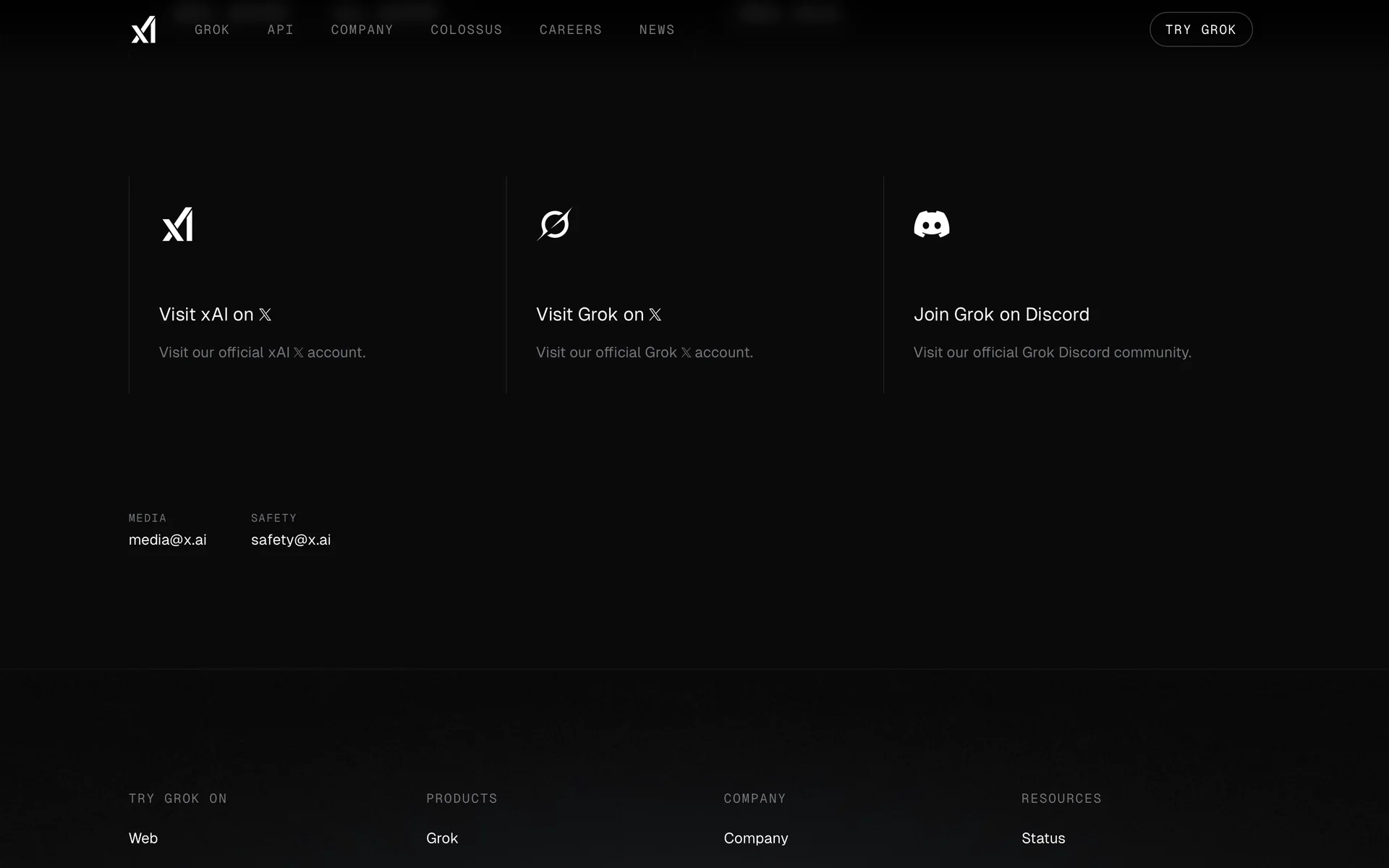Click the xAI logo in header
1389x868 pixels.
click(x=143, y=30)
